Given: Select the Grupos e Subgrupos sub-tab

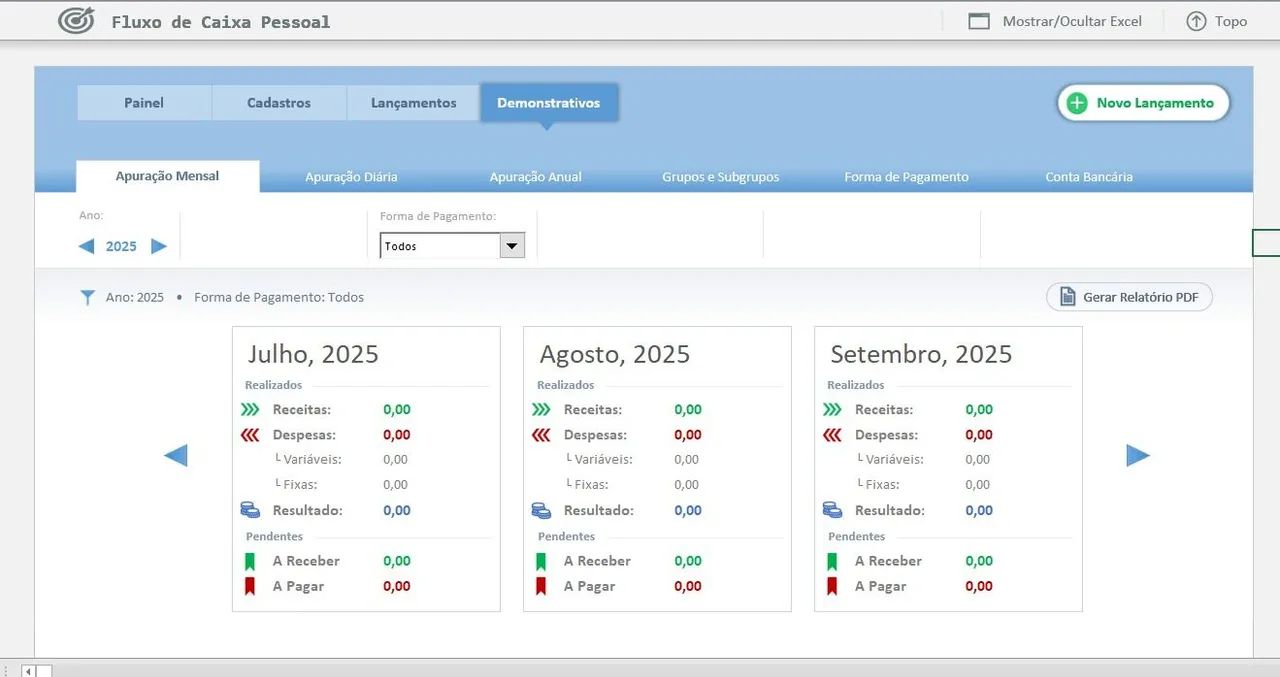Looking at the screenshot, I should (720, 177).
